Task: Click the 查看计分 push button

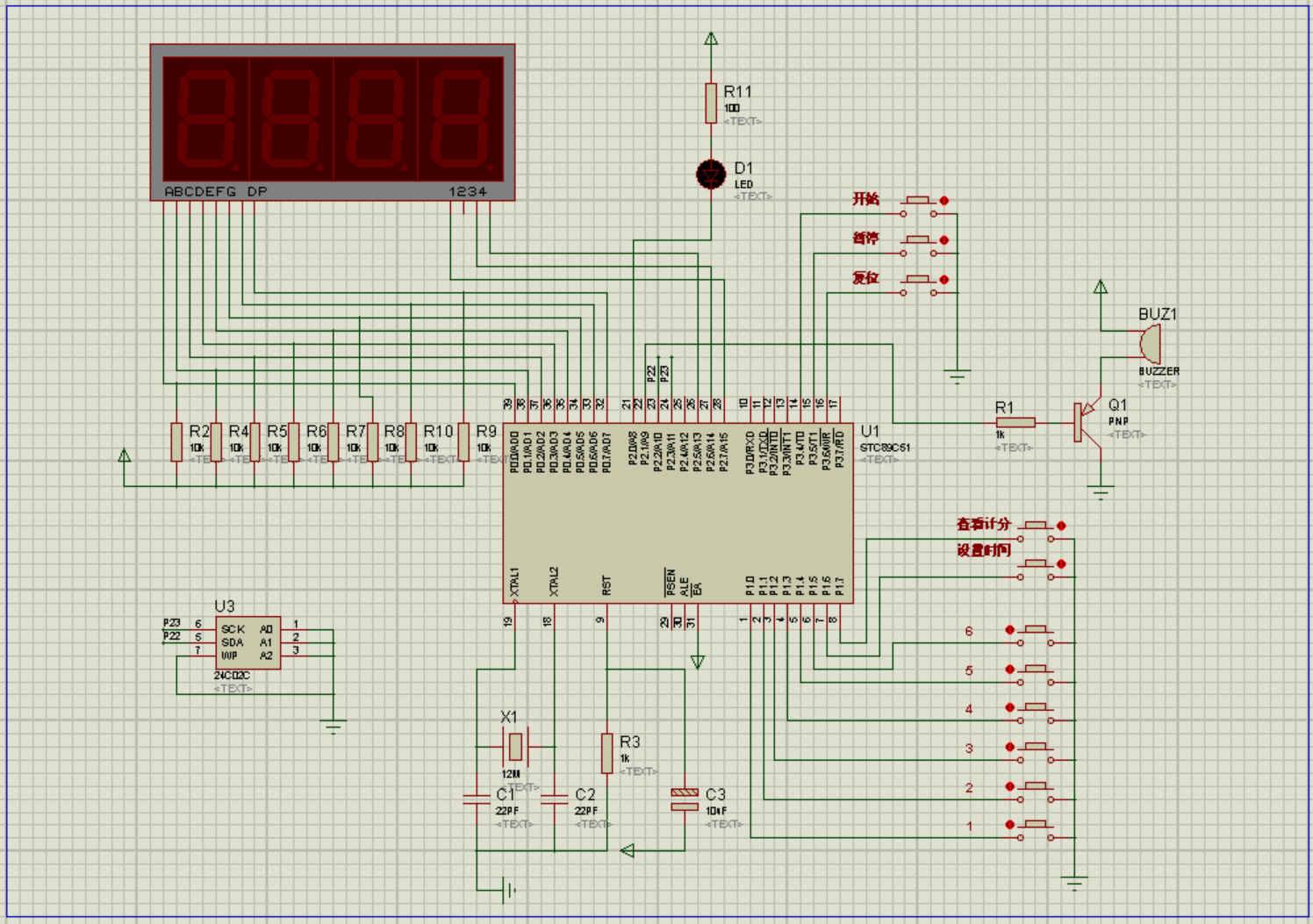Action: (x=1036, y=532)
